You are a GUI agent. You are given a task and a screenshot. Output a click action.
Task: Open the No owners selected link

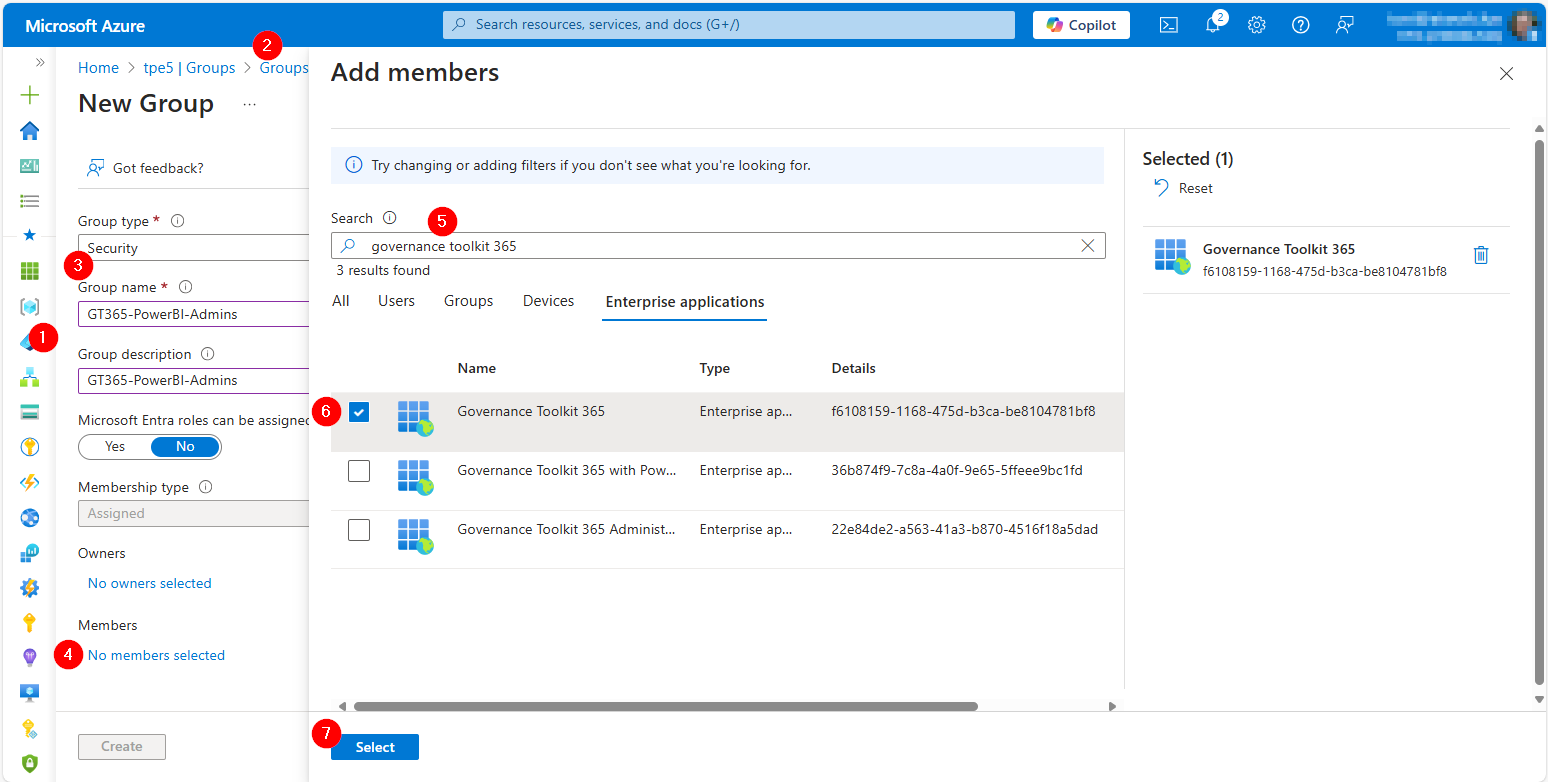149,583
